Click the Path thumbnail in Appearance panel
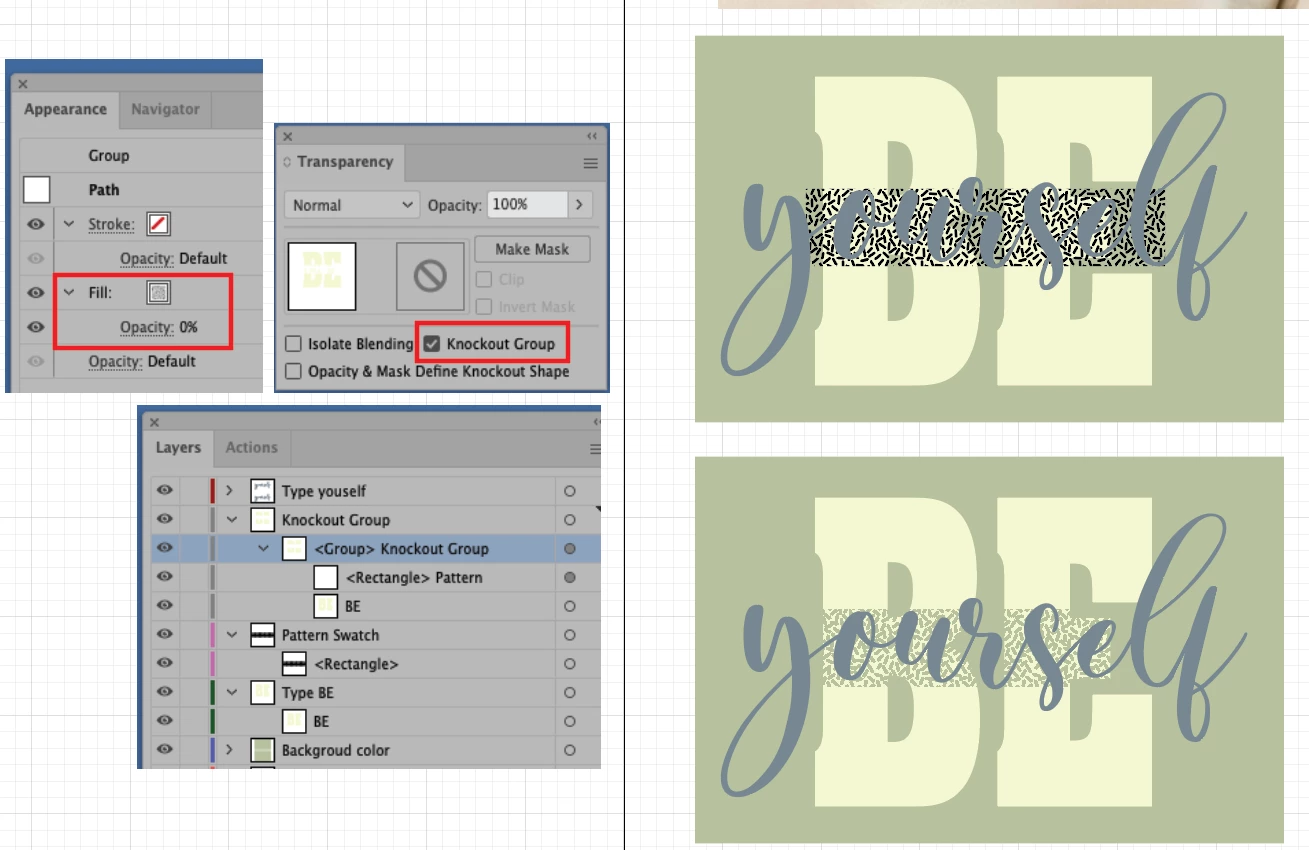1309x850 pixels. coord(36,189)
